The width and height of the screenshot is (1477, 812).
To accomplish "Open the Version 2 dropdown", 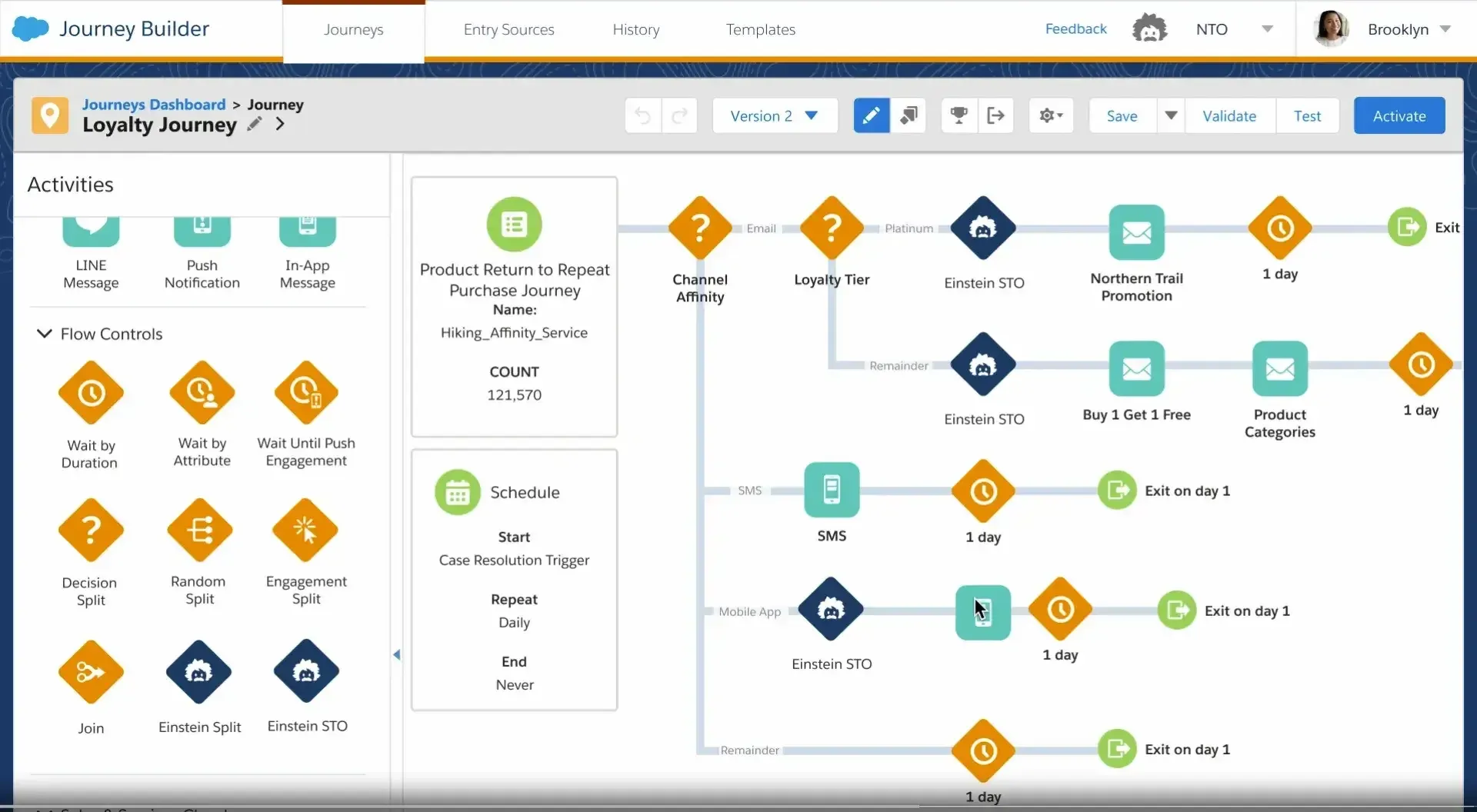I will (x=775, y=115).
